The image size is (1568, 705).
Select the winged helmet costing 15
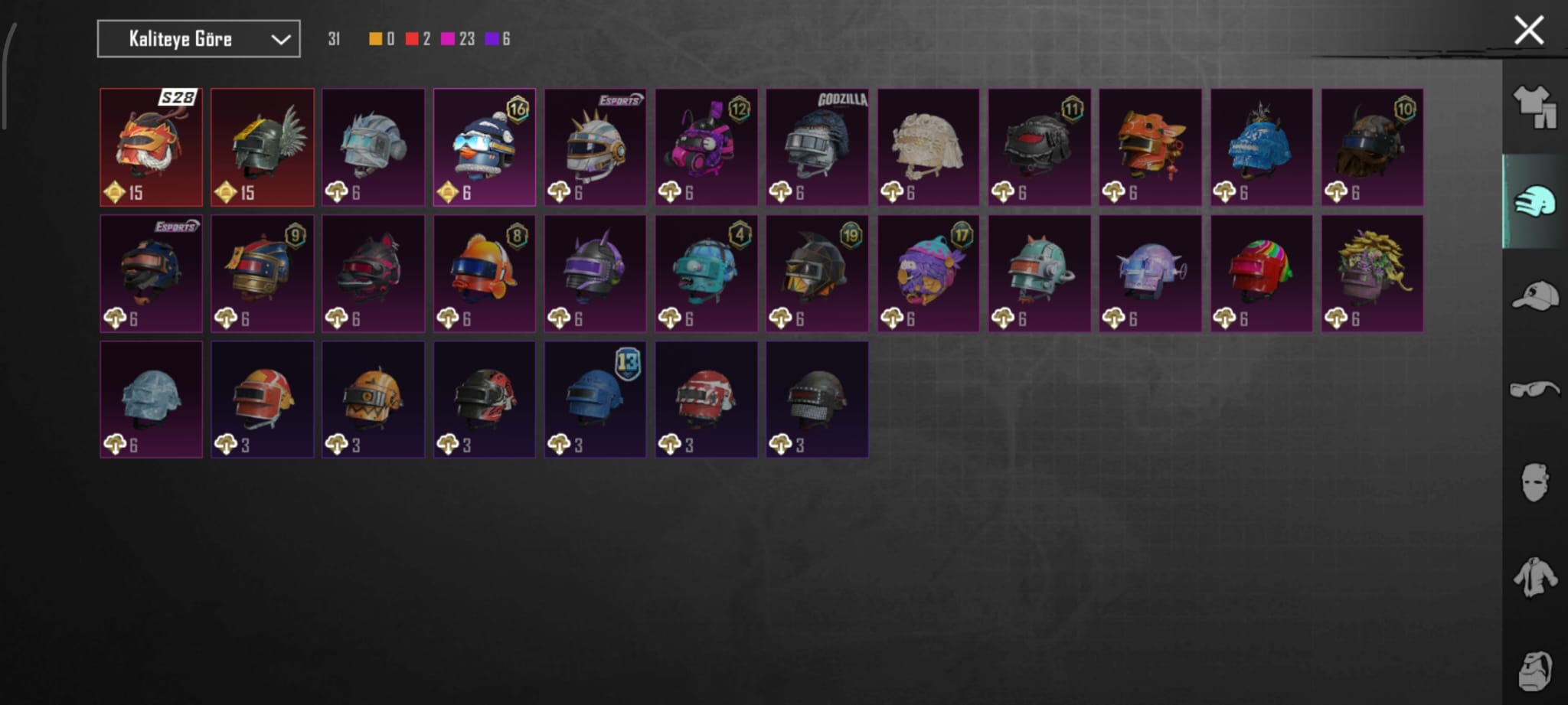pos(262,147)
